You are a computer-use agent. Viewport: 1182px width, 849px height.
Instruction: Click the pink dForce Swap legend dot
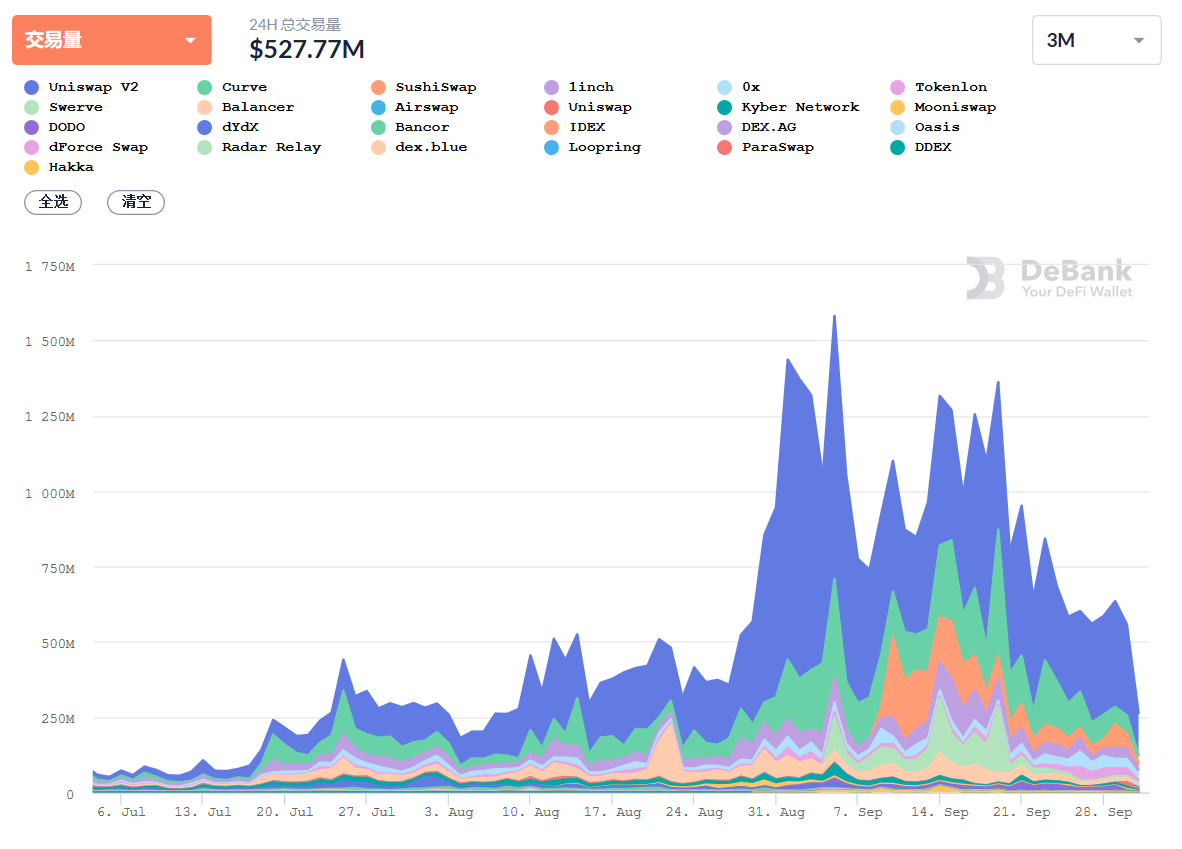click(x=32, y=147)
